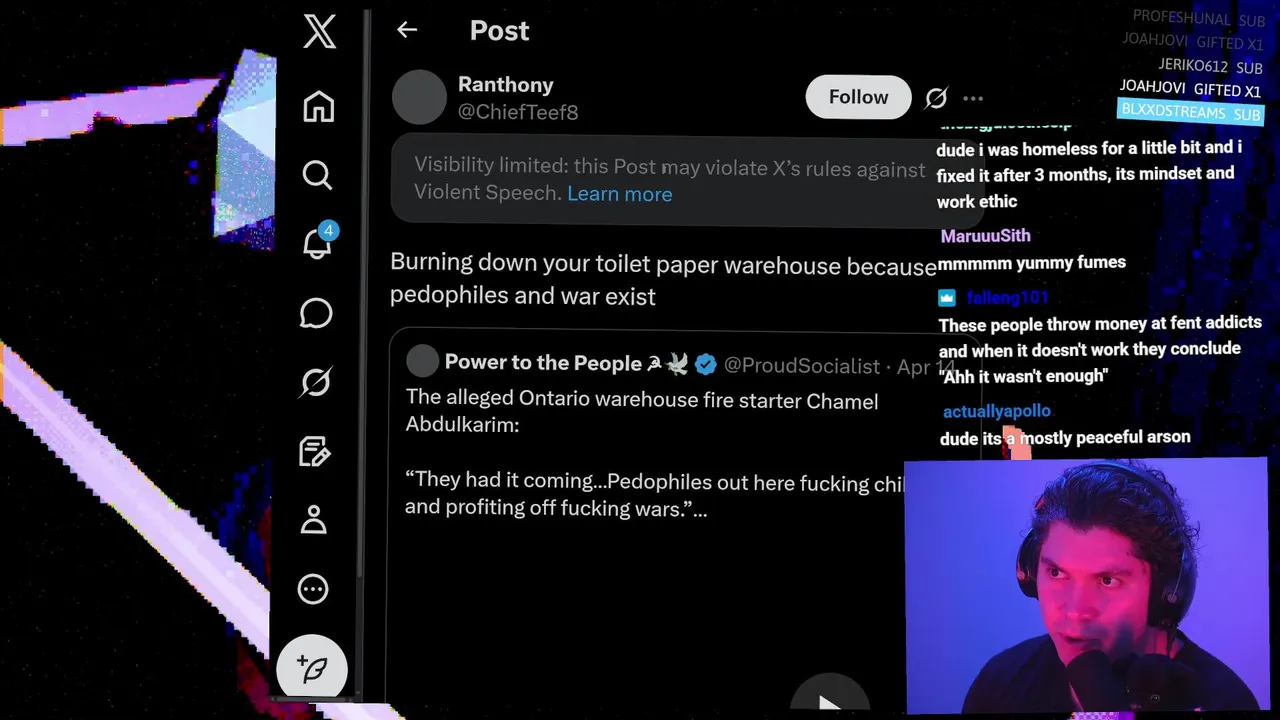Viewport: 1280px width, 720px height.
Task: Go back with the arrow
Action: 406,30
